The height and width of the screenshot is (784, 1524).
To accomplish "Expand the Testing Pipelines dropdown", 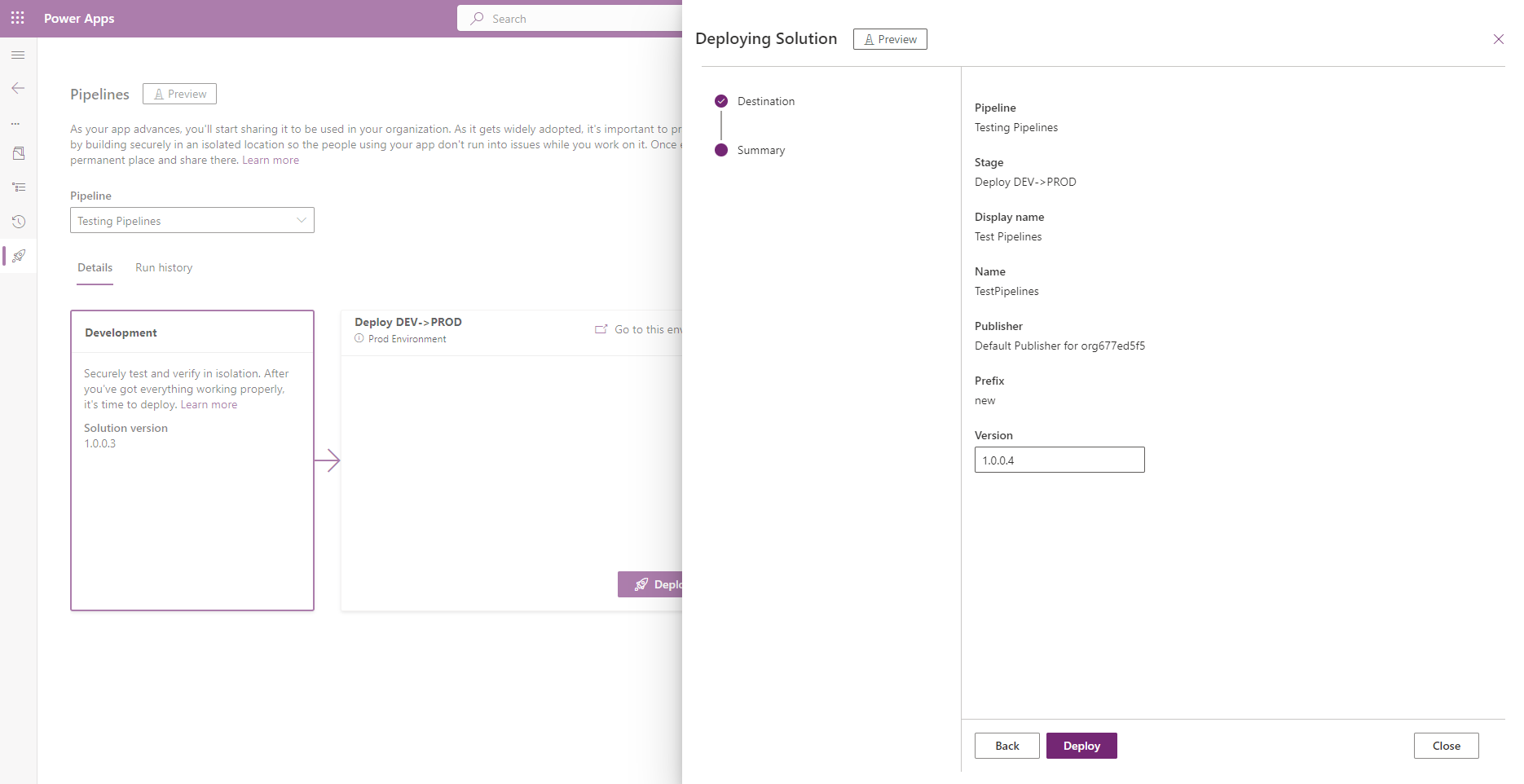I will pos(192,220).
